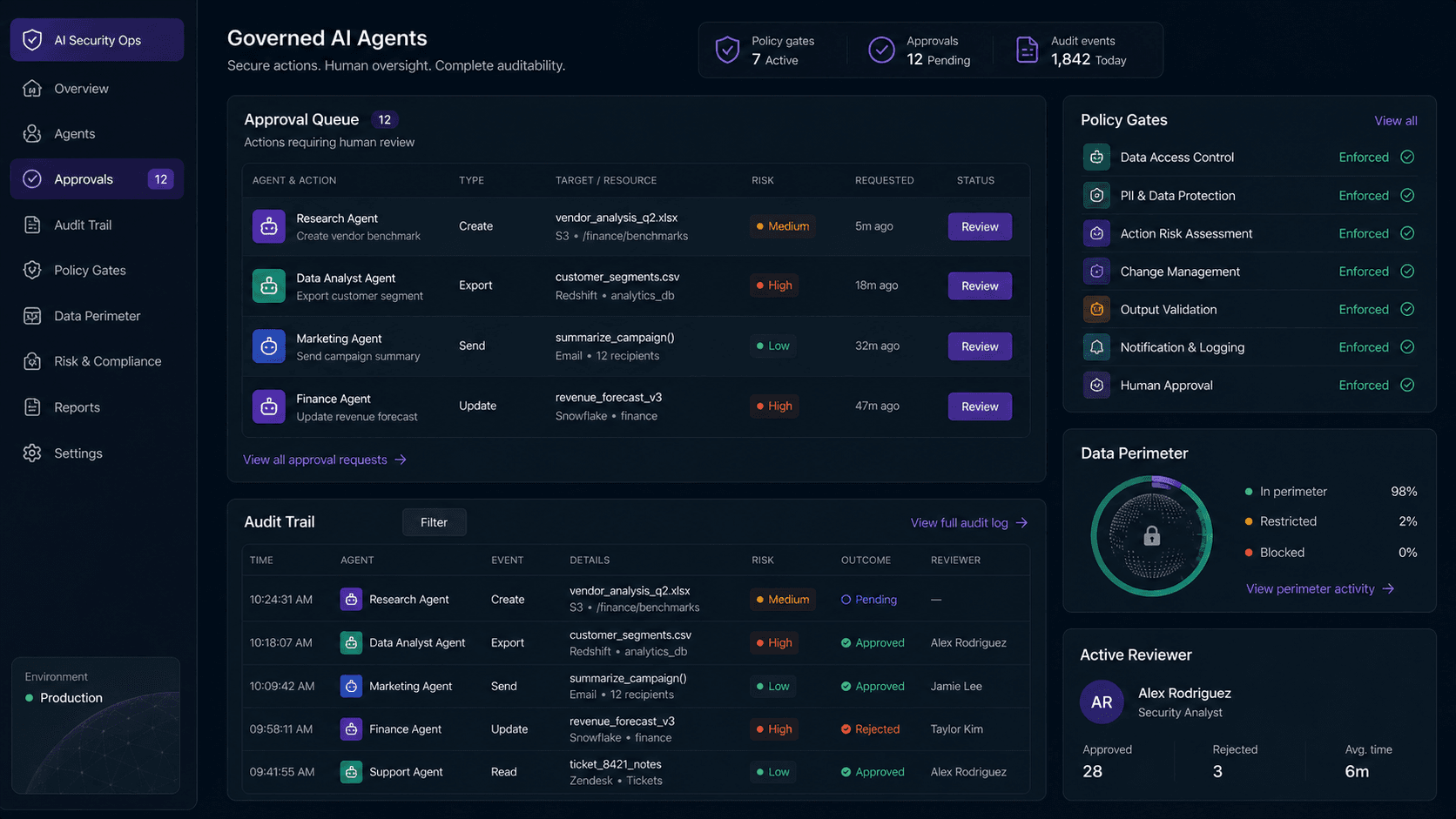Click the Rejected outcome for Finance Agent
Viewport: 1456px width, 819px height.
click(870, 729)
